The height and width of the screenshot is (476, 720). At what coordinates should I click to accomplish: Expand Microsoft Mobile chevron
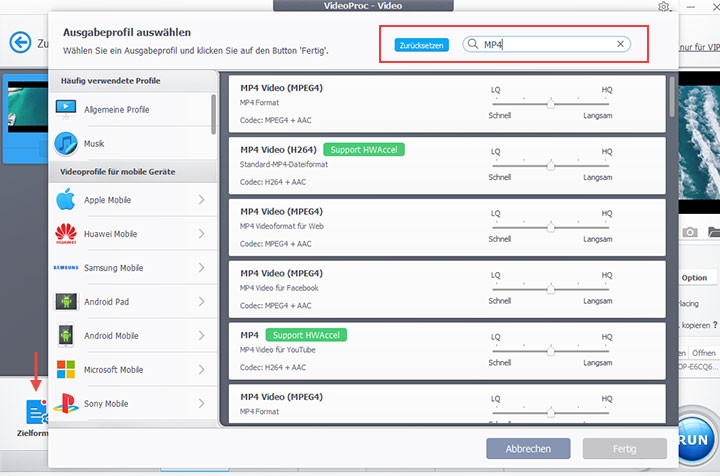(202, 370)
